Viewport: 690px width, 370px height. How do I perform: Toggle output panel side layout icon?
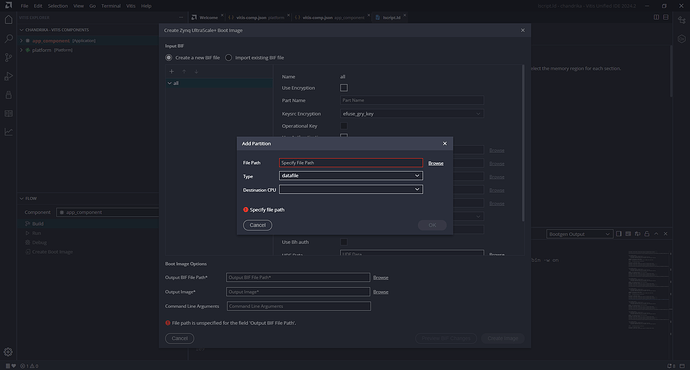click(619, 234)
